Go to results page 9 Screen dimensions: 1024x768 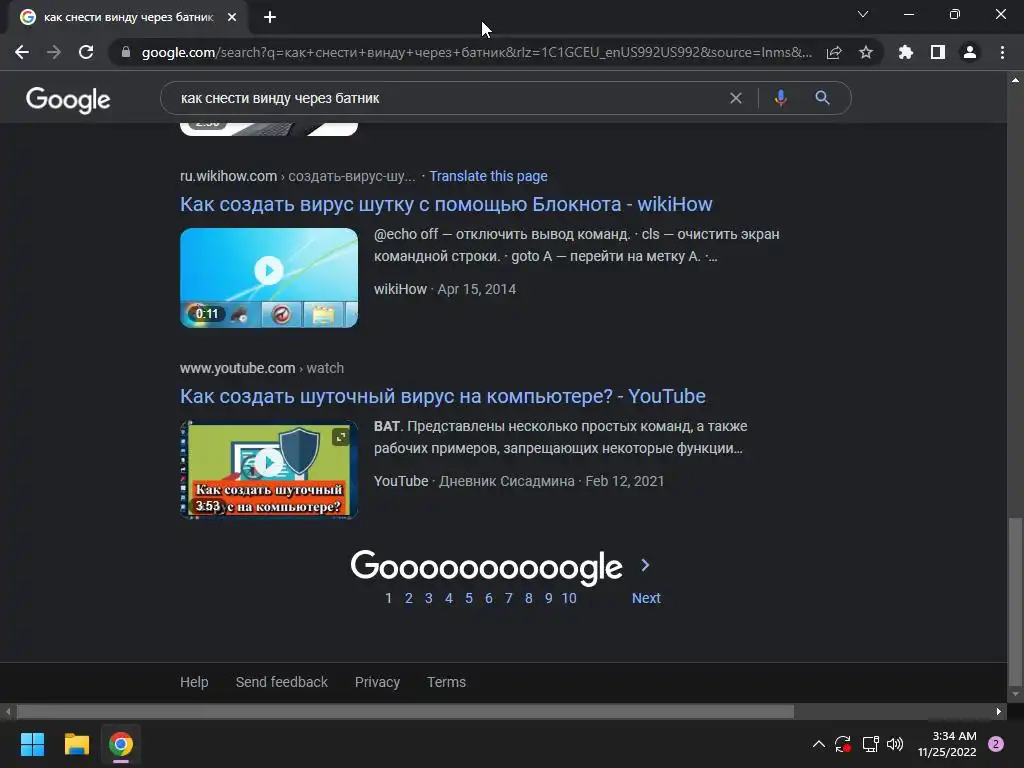coord(549,598)
